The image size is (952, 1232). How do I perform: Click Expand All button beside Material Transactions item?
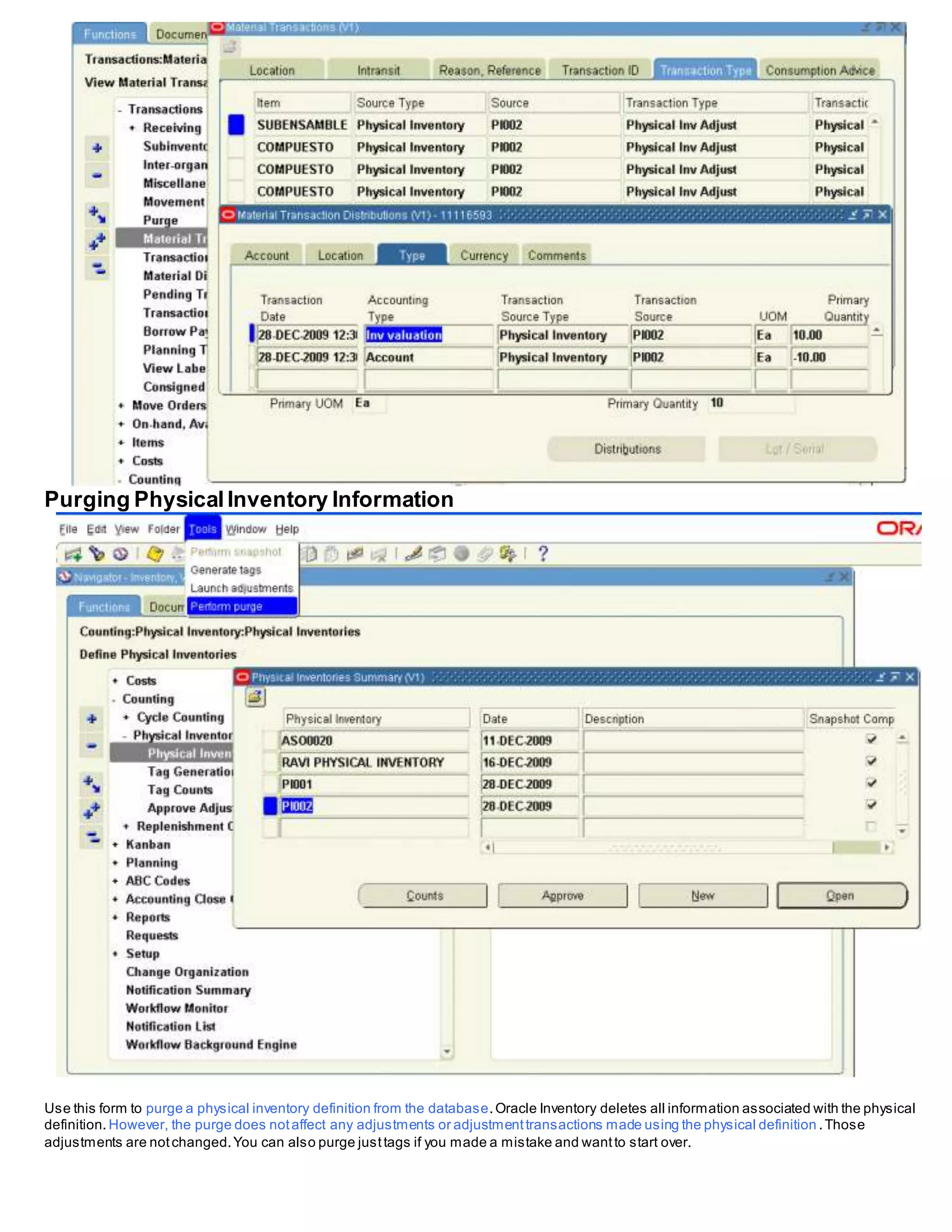pos(97,241)
